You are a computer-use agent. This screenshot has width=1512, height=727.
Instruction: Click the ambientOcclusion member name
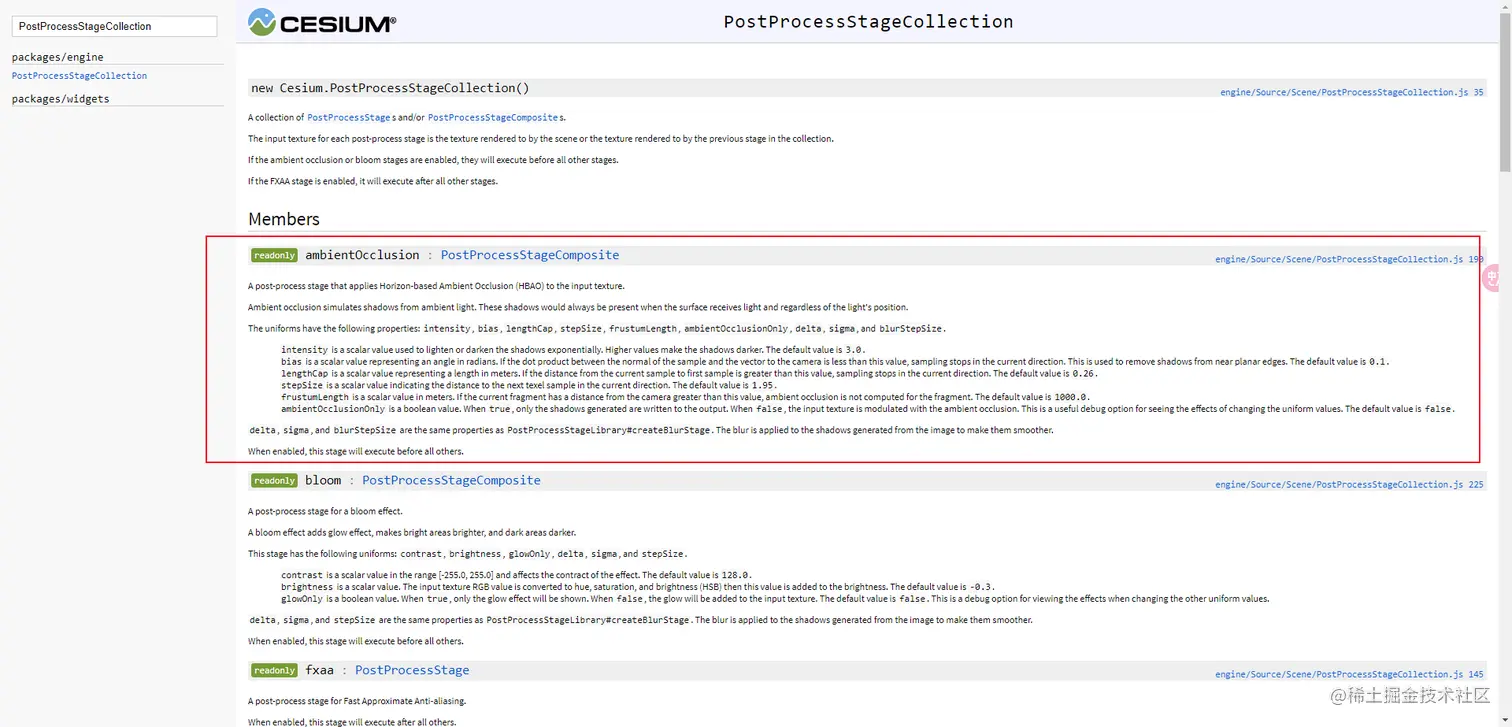[362, 255]
